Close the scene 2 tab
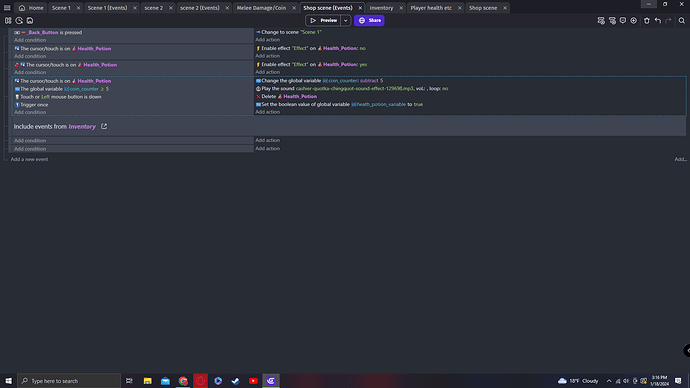 click(171, 8)
